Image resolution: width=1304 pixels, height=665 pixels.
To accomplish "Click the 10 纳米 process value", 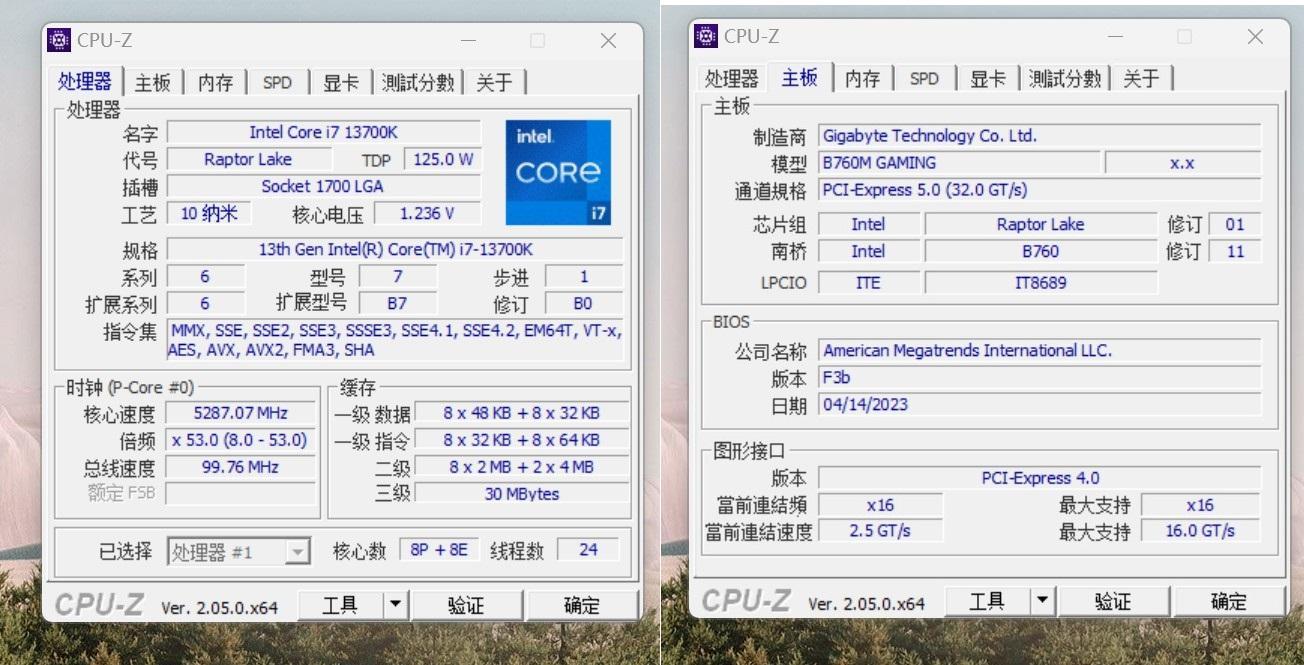I will pos(208,213).
